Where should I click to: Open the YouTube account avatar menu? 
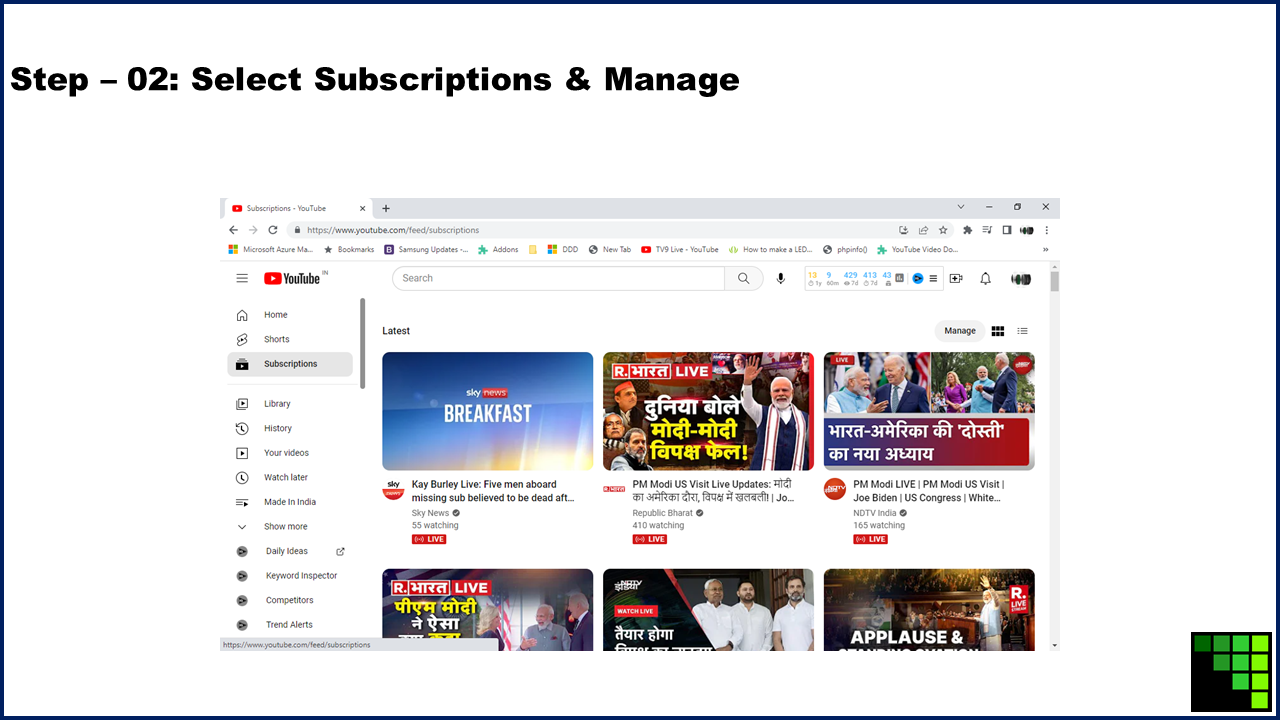pos(1021,278)
